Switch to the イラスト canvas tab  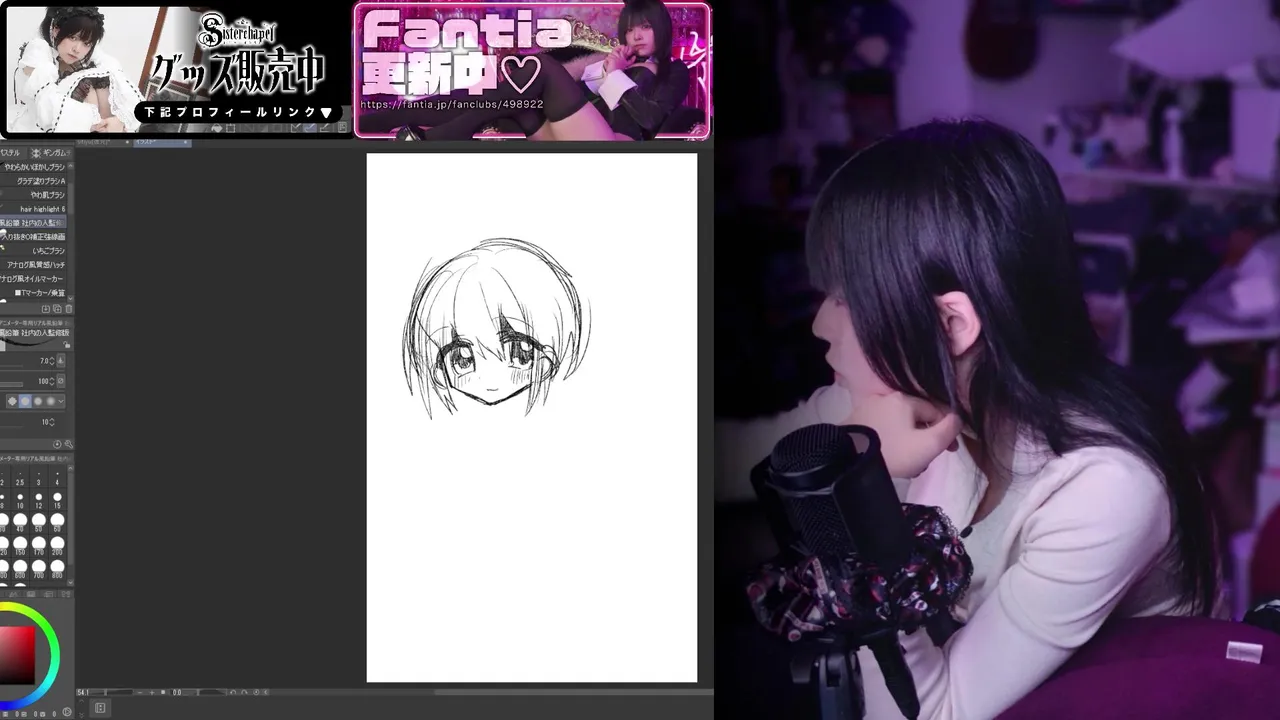(x=163, y=143)
